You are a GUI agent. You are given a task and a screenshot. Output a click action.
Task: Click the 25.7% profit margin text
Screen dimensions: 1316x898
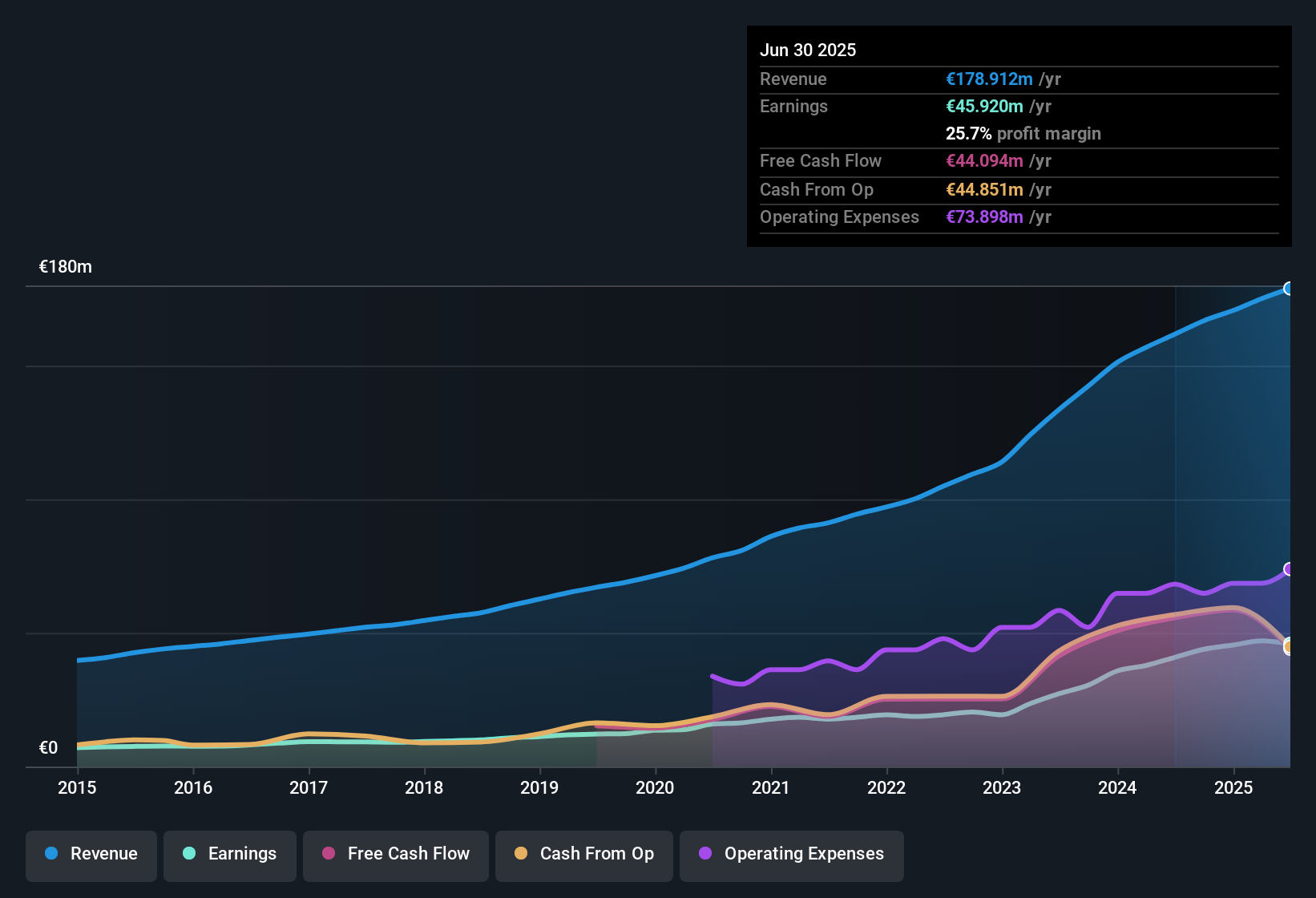coord(1023,134)
